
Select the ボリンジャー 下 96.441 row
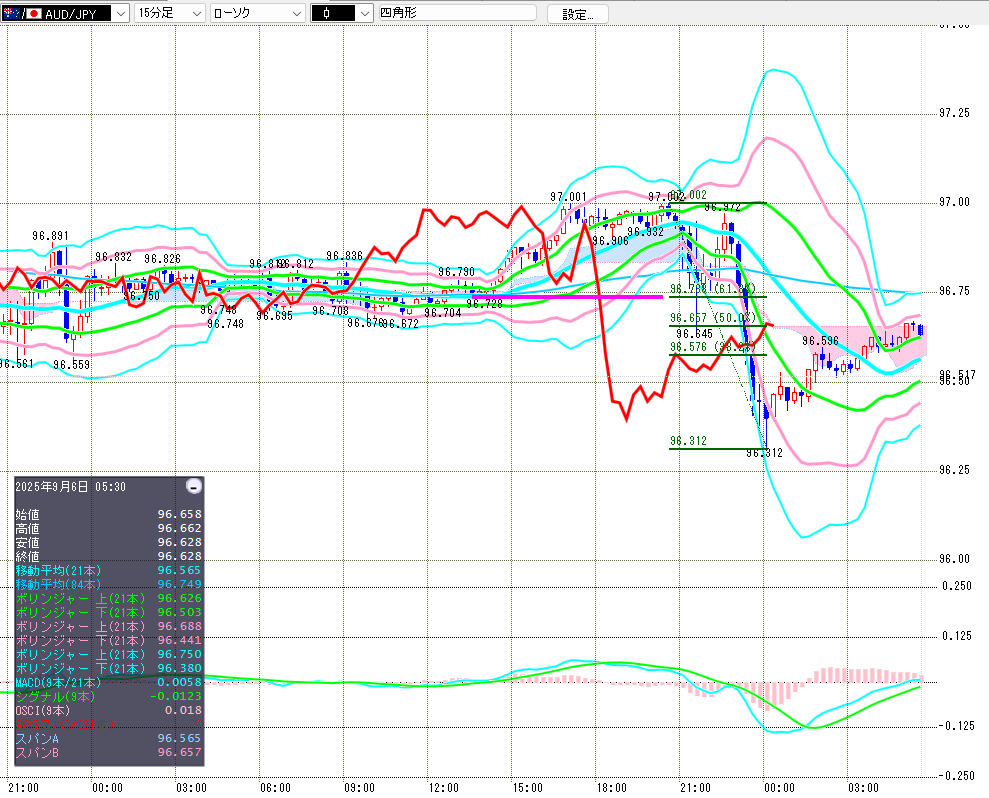[x=108, y=640]
